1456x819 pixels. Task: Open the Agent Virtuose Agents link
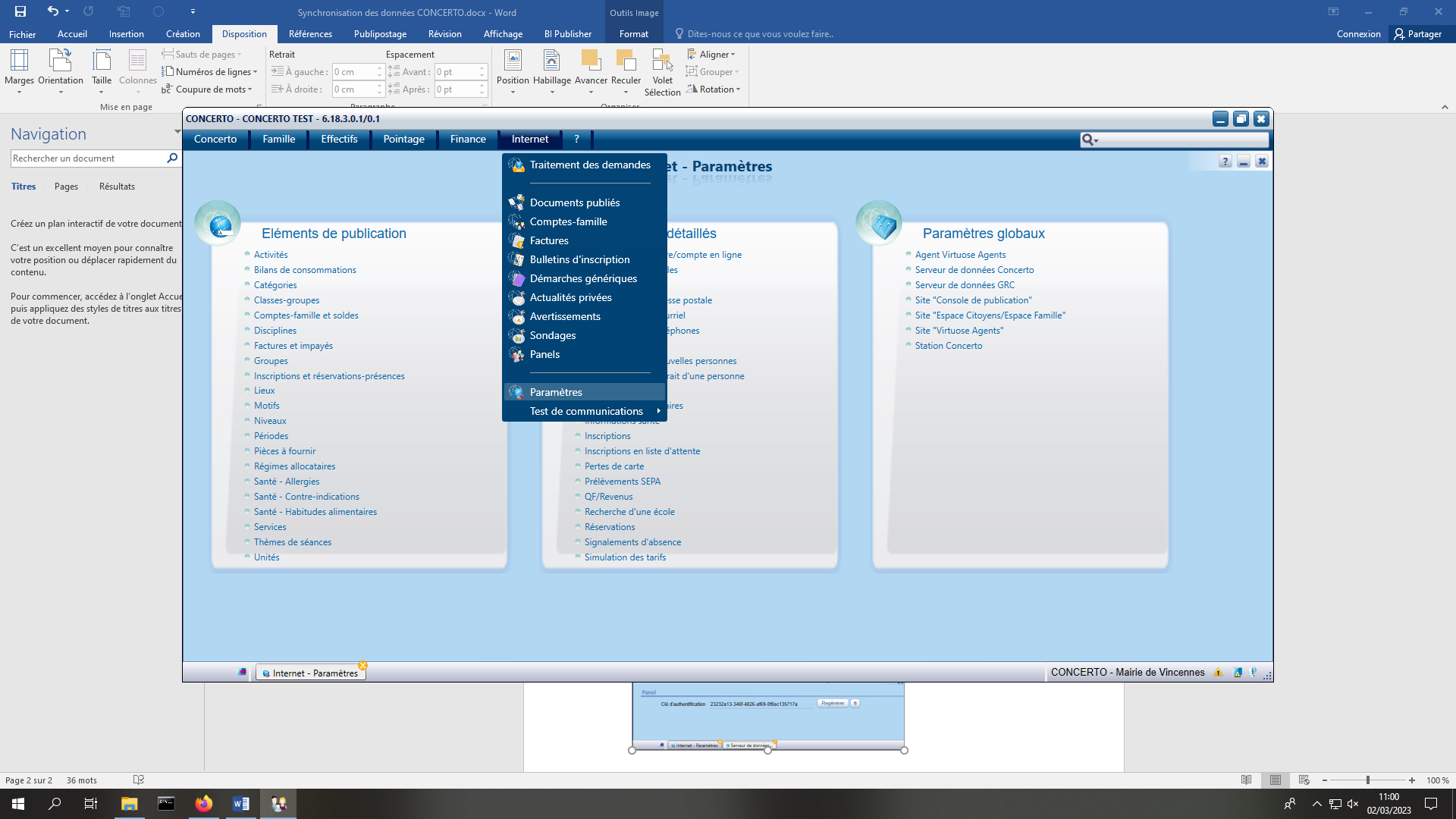click(960, 255)
